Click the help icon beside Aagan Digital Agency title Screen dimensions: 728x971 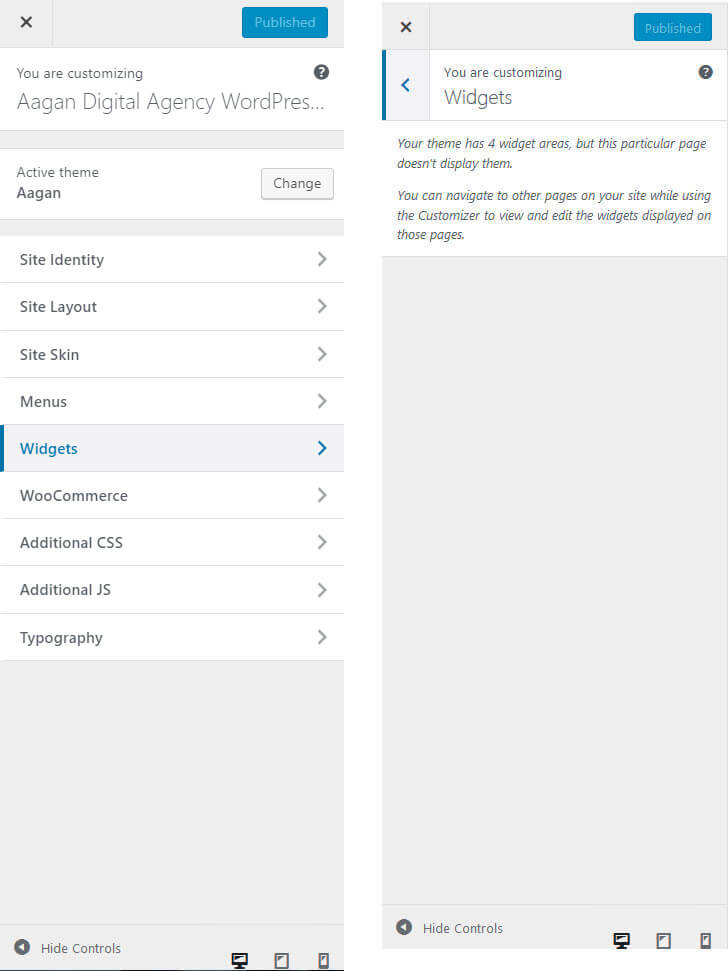[x=321, y=72]
